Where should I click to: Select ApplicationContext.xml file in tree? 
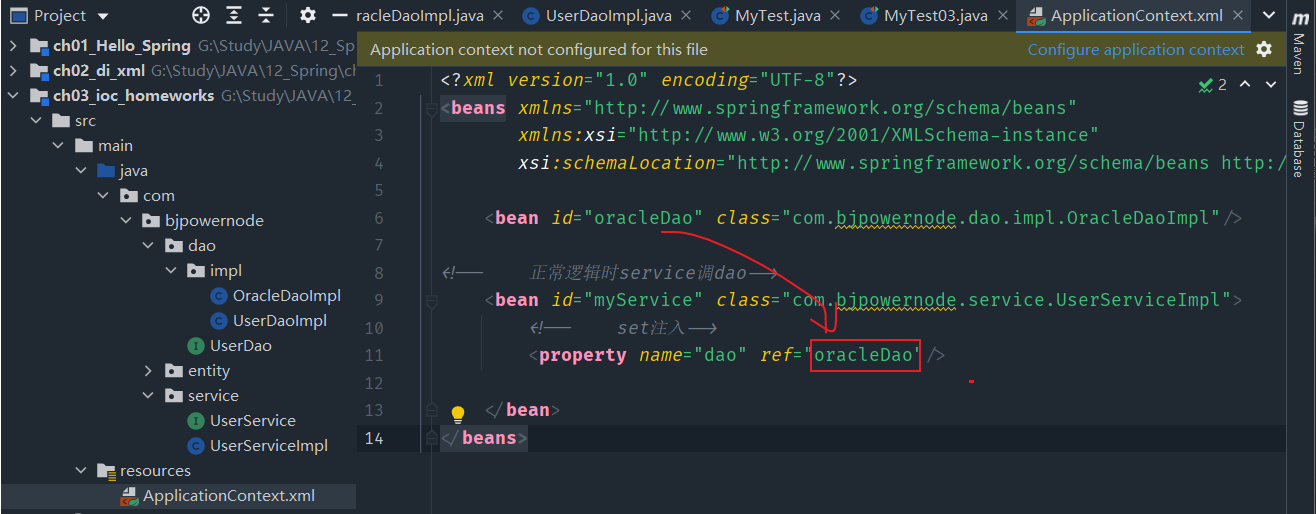tap(229, 496)
